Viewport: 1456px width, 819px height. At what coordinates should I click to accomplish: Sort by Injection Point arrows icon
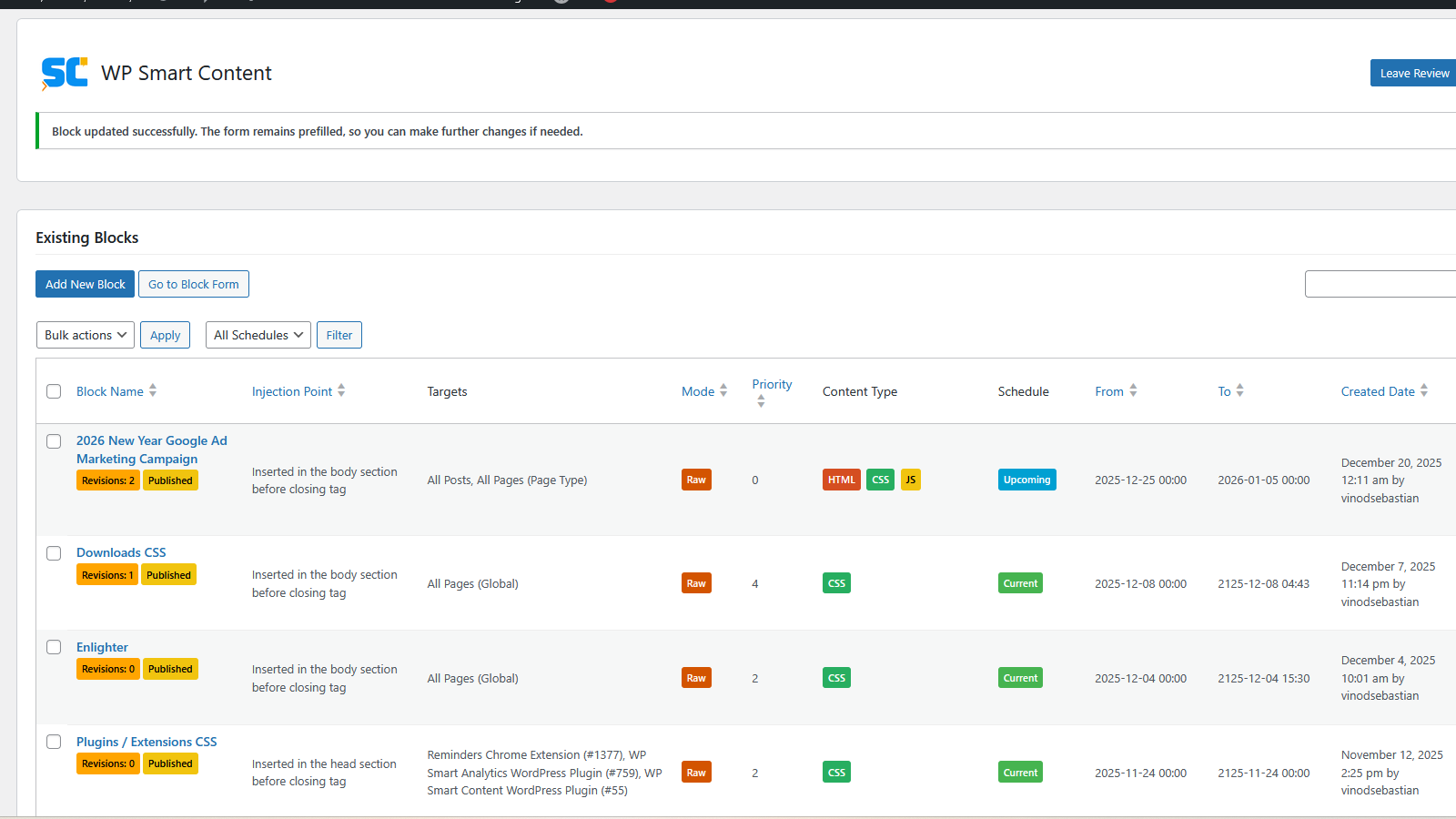[341, 390]
